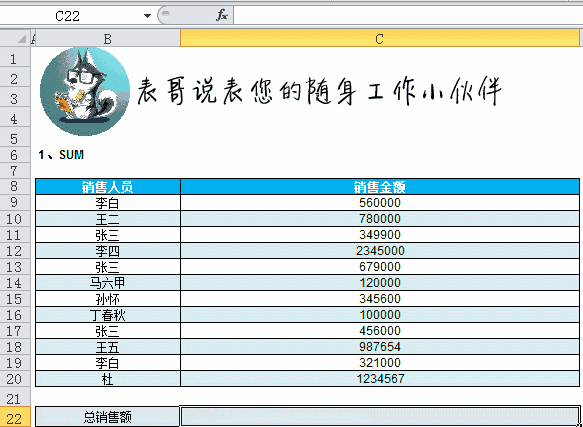Select column C header
The height and width of the screenshot is (427, 583).
pyautogui.click(x=380, y=39)
